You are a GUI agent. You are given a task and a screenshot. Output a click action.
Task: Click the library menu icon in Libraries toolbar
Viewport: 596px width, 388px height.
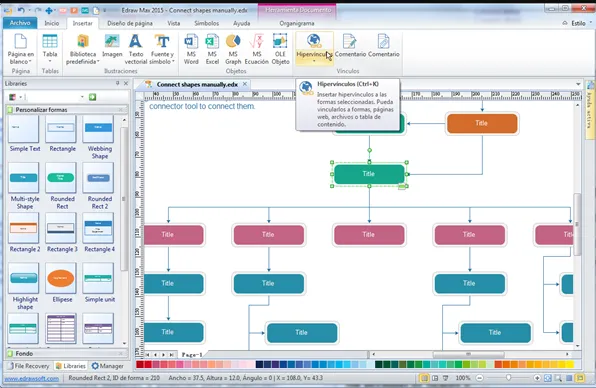coord(13,97)
